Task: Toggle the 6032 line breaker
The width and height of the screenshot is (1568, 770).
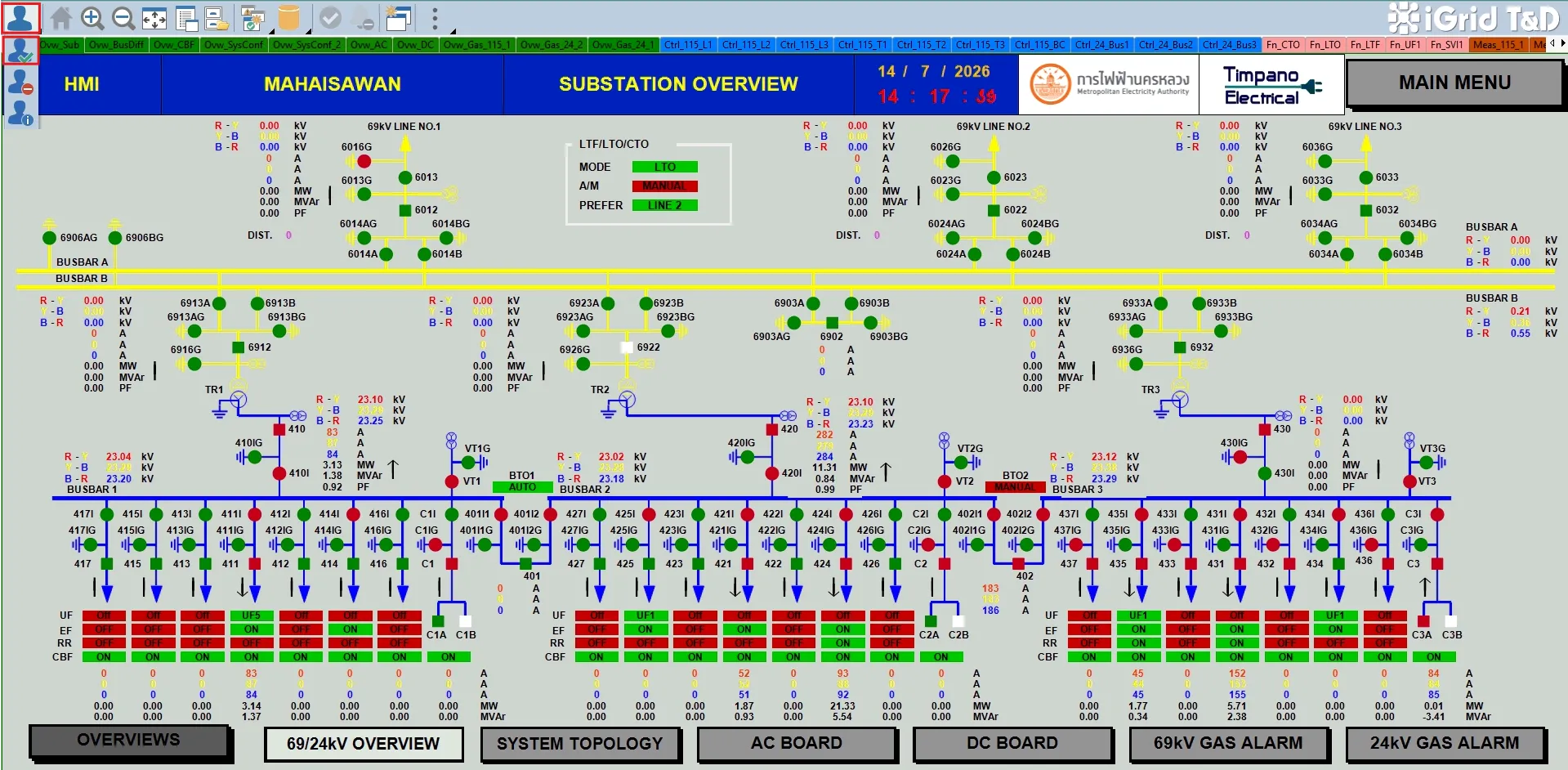Action: pyautogui.click(x=1366, y=210)
